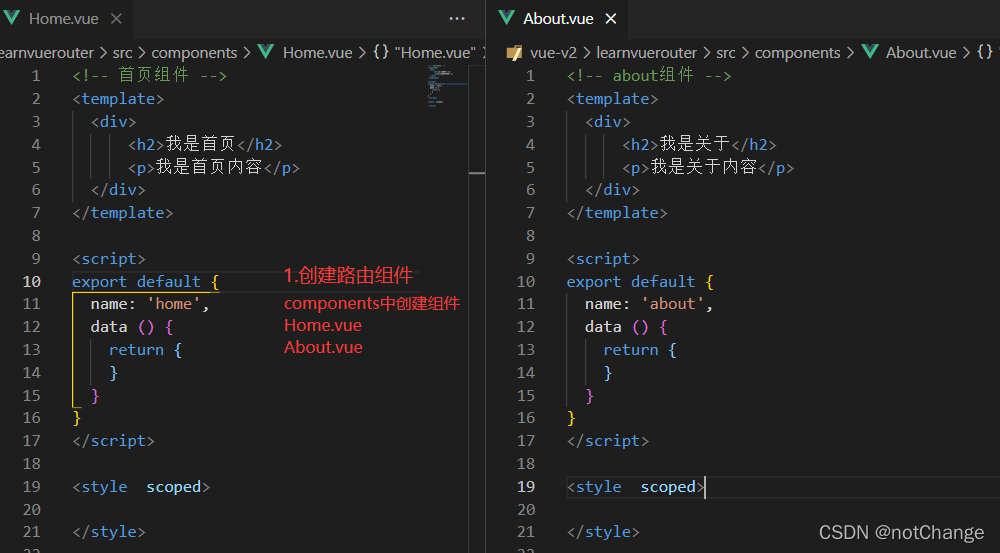Select 'components' in left editor breadcrumb
Image resolution: width=1000 pixels, height=553 pixels.
pyautogui.click(x=194, y=53)
